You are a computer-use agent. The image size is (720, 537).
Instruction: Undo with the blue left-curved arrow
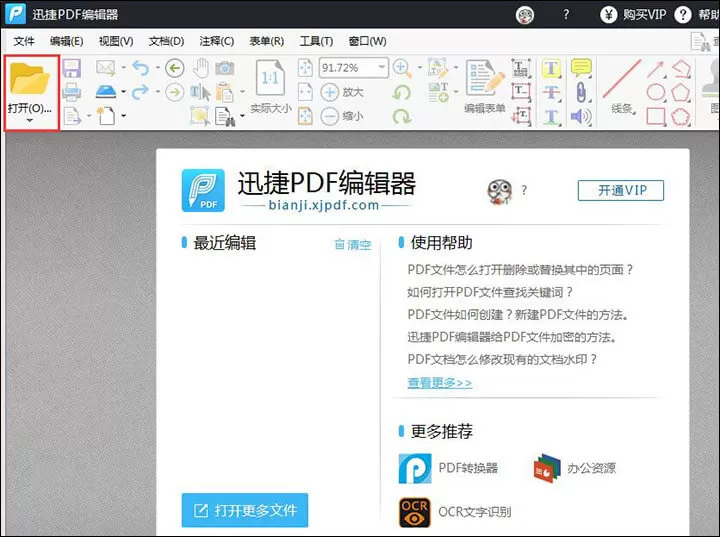(141, 68)
